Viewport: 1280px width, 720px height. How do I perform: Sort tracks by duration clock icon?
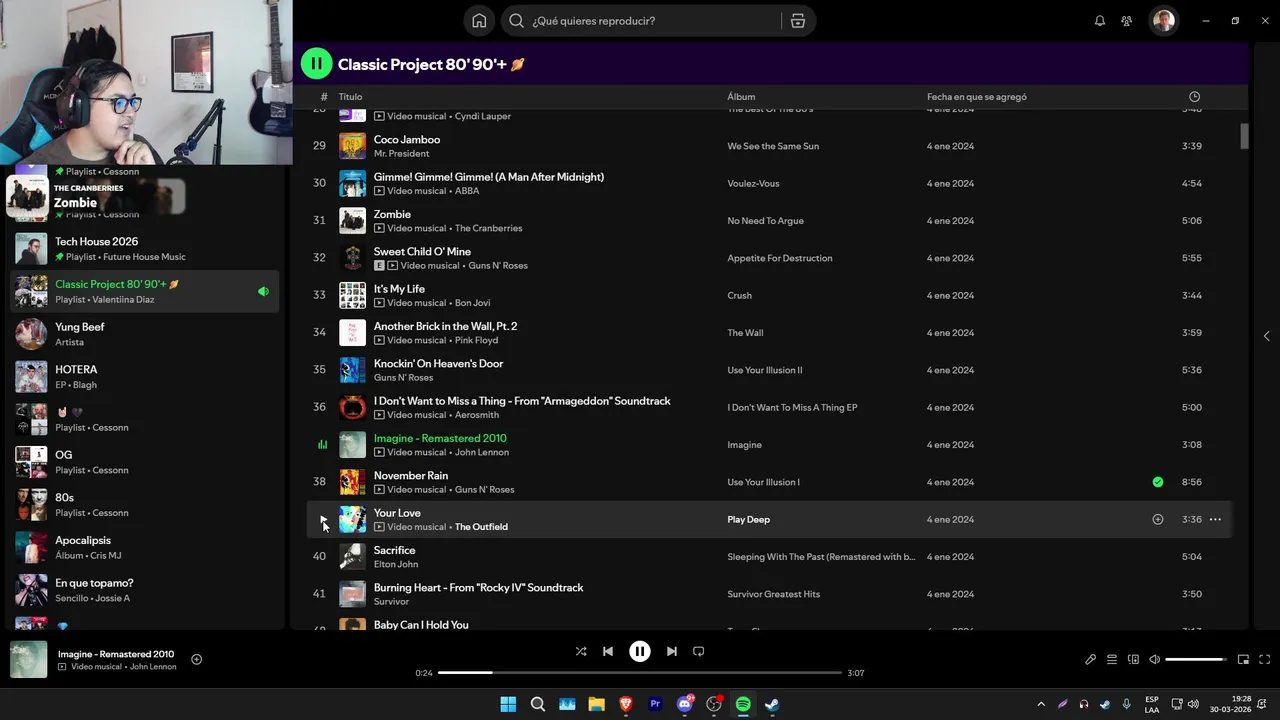point(1194,97)
